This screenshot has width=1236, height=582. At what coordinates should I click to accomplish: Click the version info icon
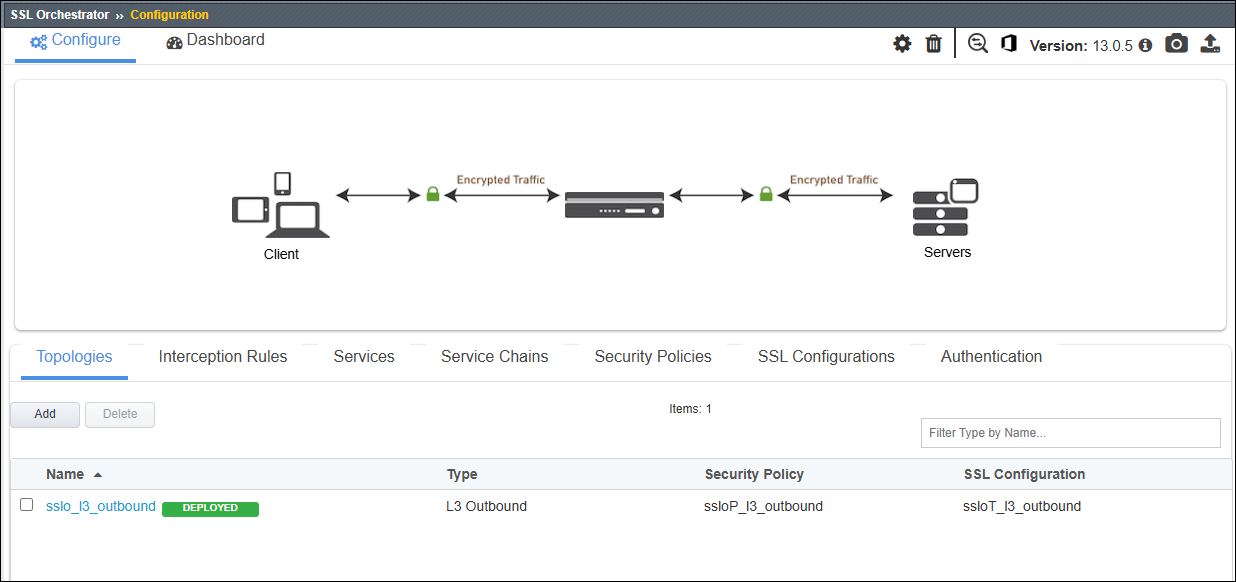(1146, 45)
